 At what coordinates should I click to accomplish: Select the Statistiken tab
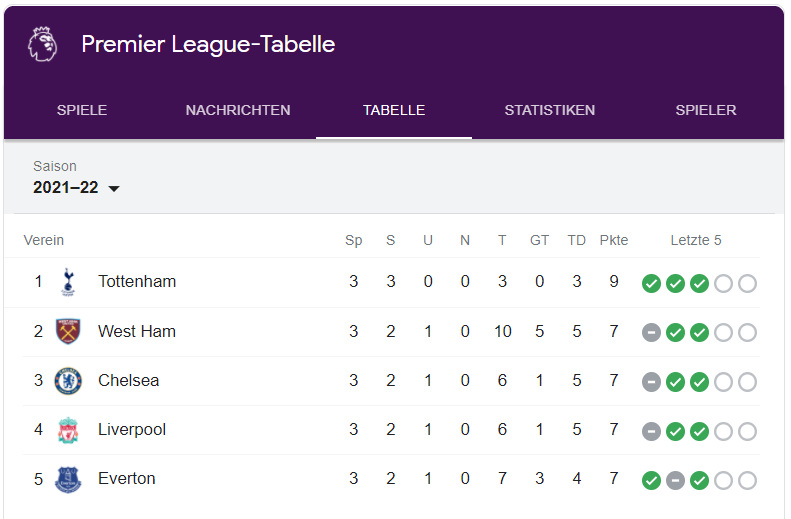(550, 110)
